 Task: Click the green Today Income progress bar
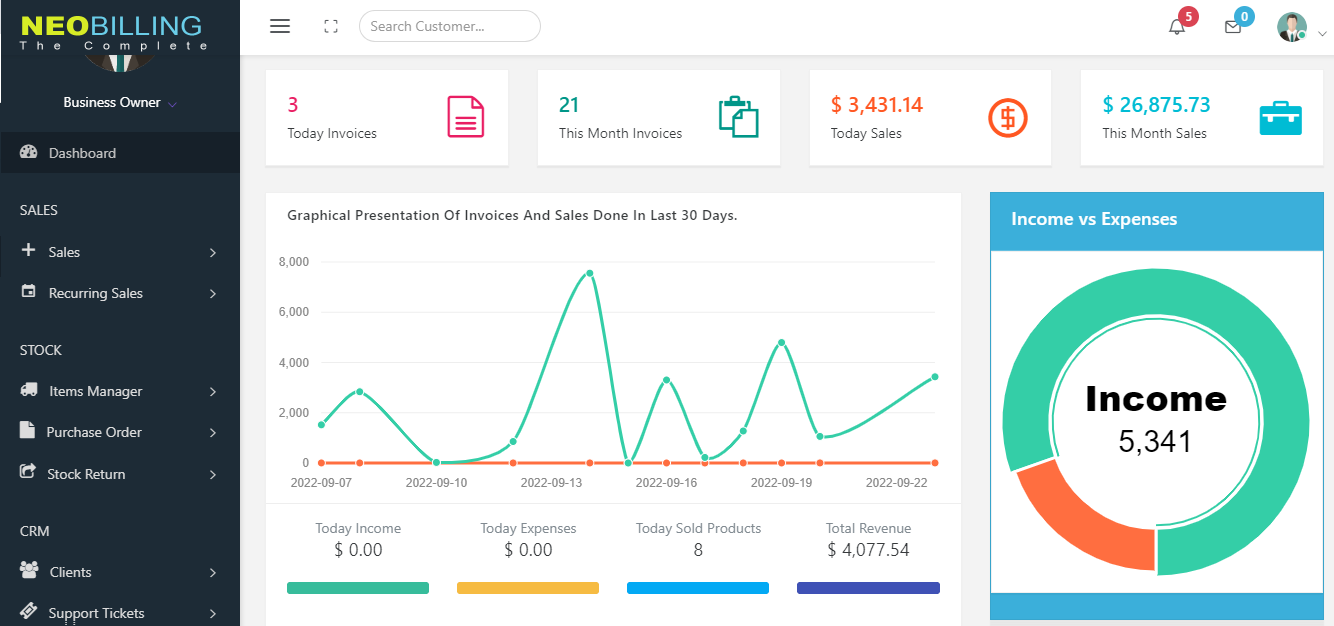coord(357,588)
